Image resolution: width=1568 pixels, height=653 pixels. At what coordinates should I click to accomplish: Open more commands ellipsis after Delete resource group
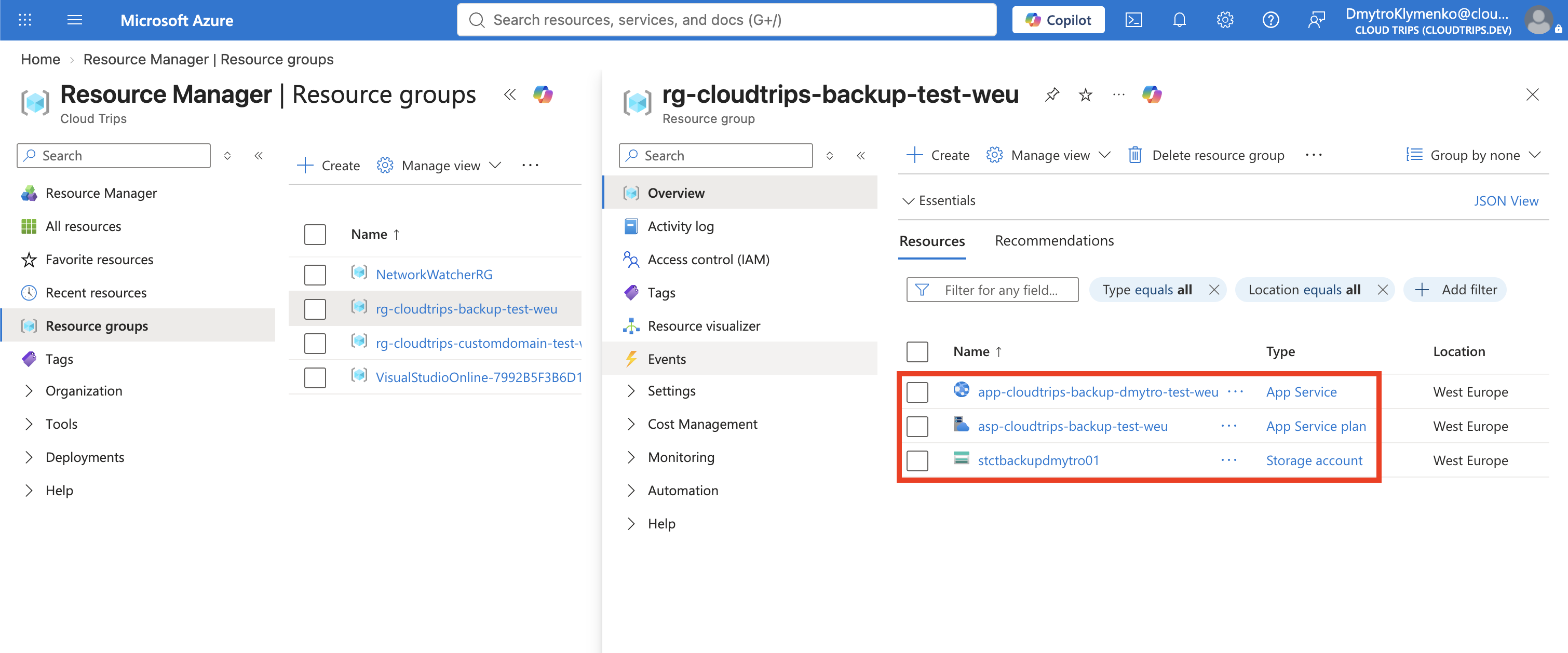click(x=1314, y=155)
